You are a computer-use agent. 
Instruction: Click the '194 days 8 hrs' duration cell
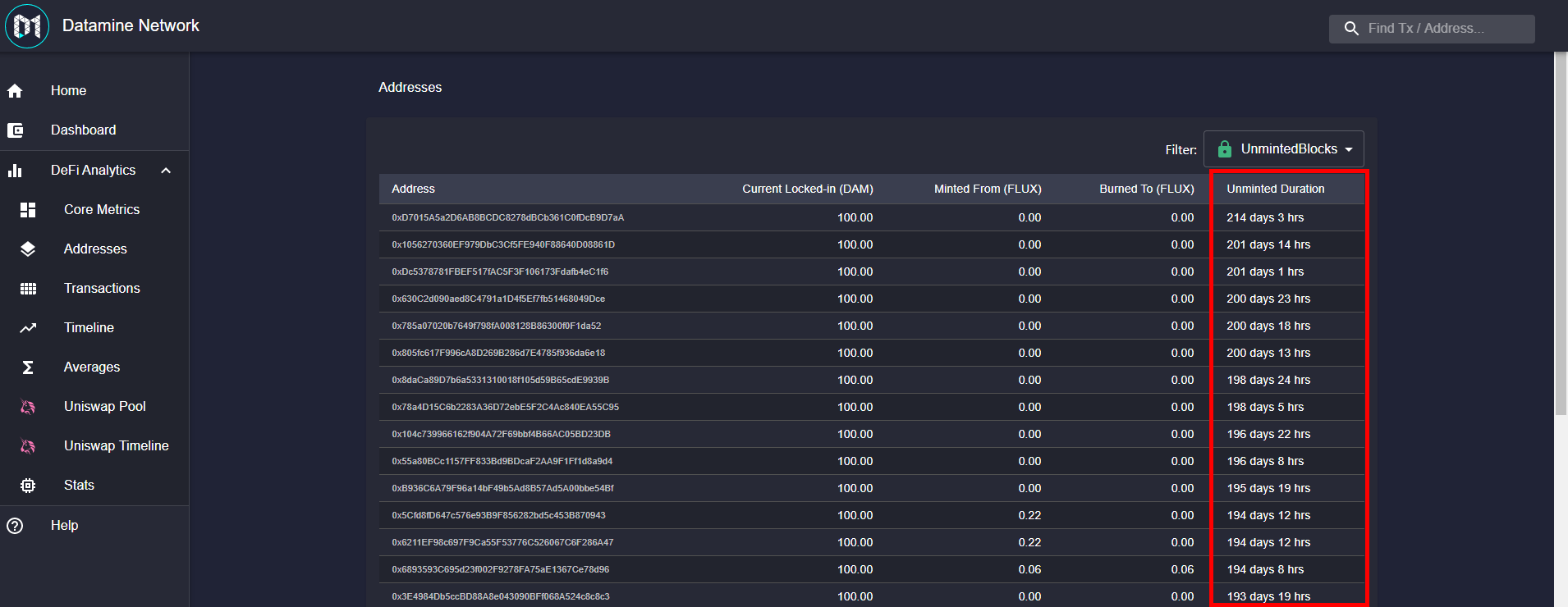pos(1265,569)
